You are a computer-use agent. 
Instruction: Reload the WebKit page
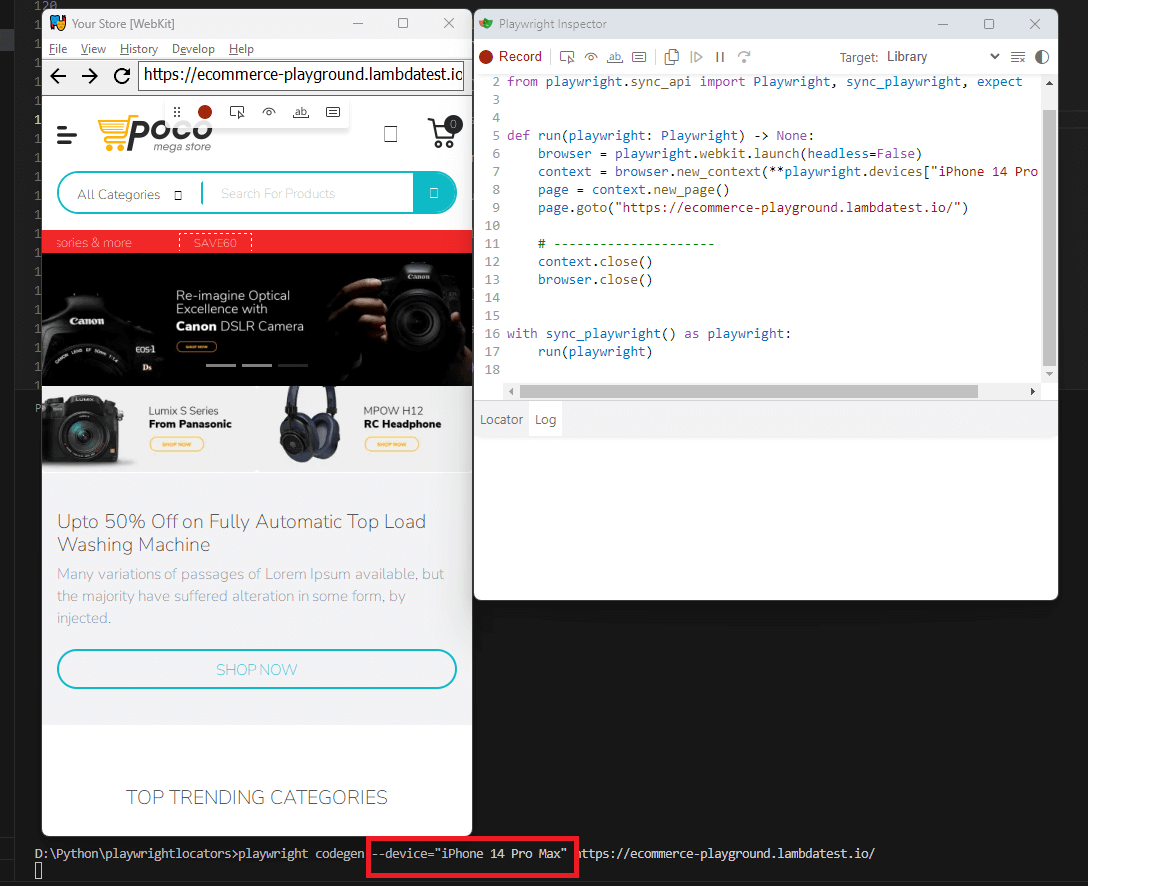point(122,76)
